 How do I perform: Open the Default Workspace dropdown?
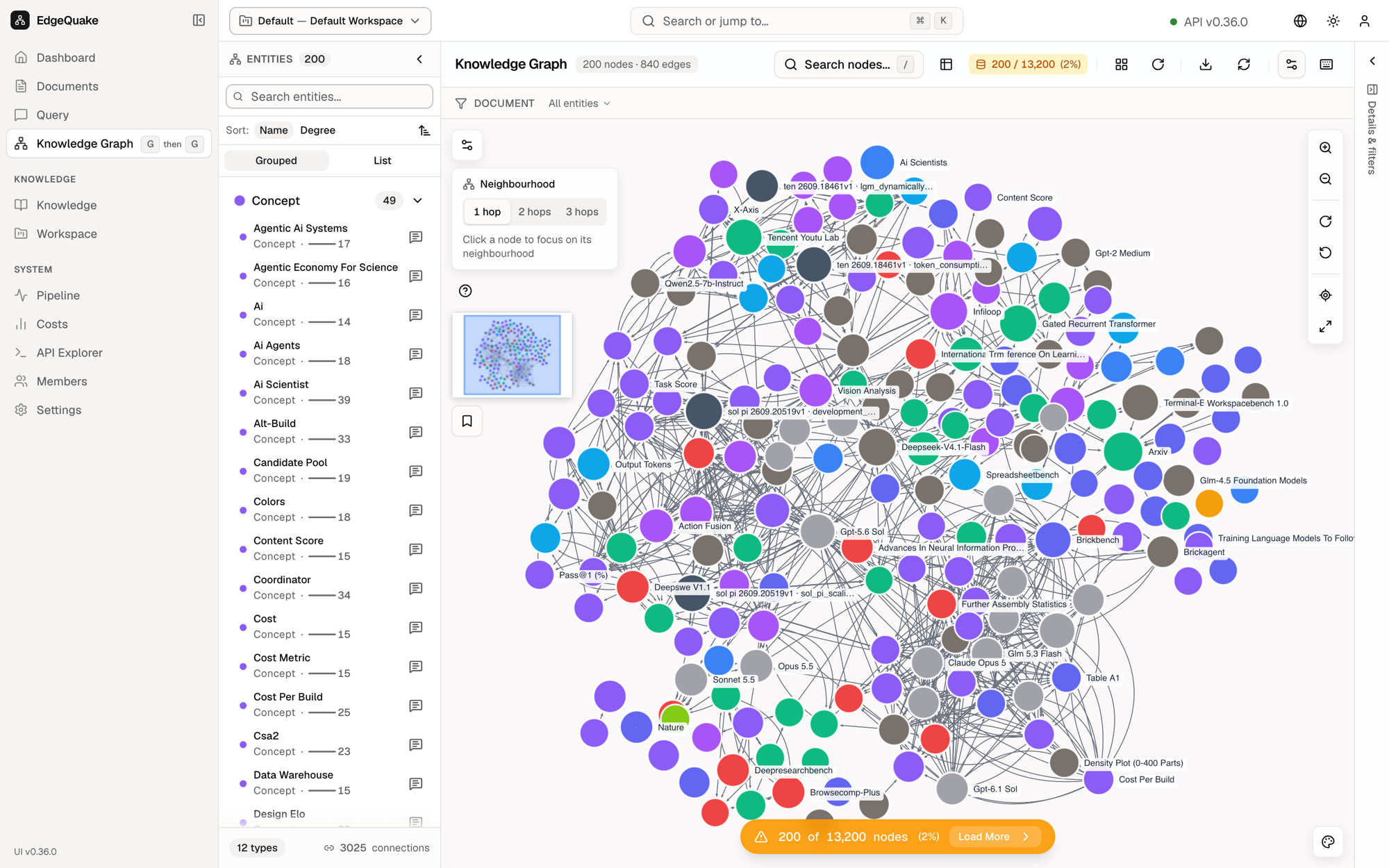(x=330, y=21)
